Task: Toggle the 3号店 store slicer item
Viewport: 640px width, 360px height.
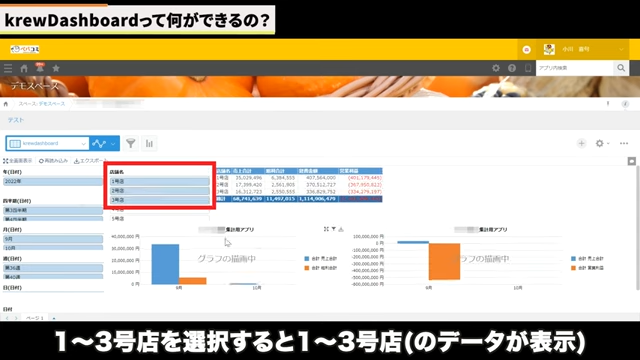Action: [x=160, y=200]
